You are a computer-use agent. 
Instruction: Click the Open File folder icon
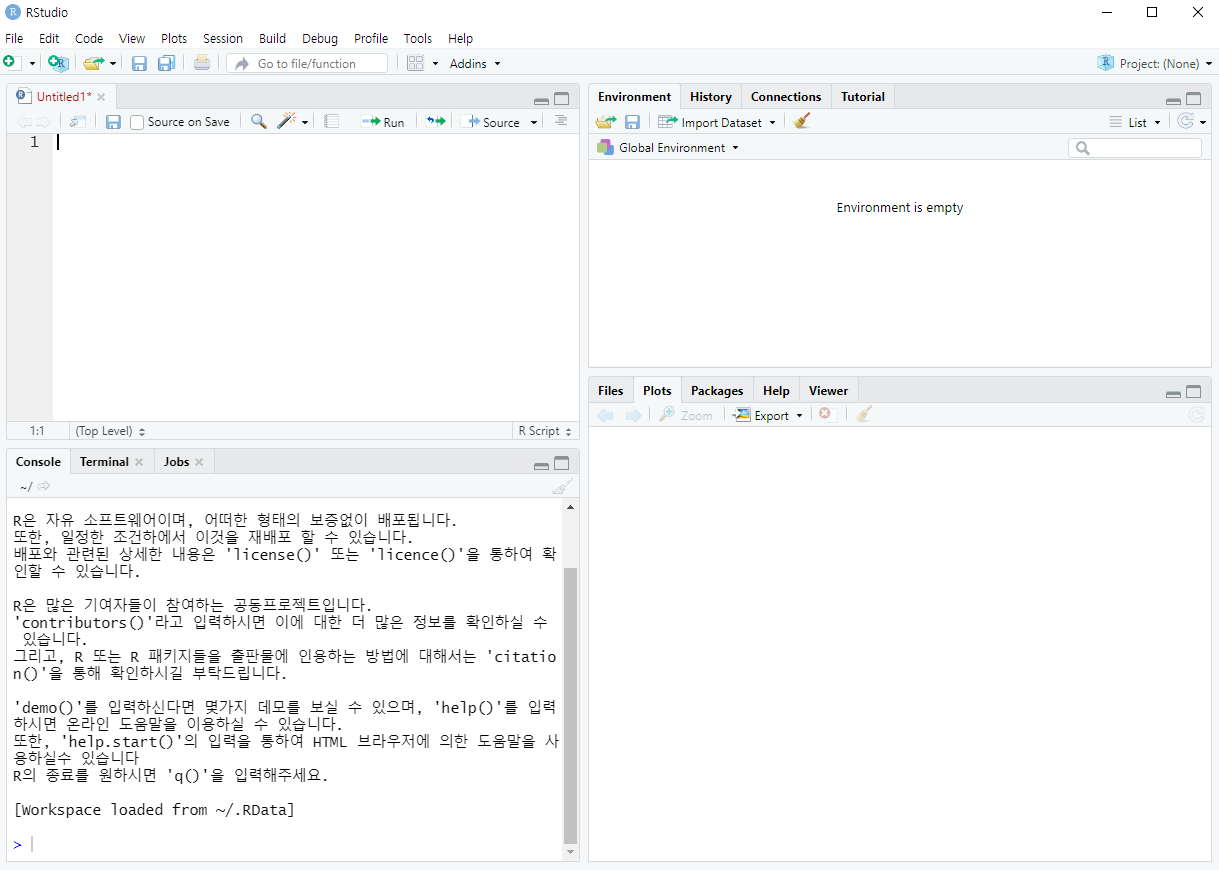(x=93, y=63)
